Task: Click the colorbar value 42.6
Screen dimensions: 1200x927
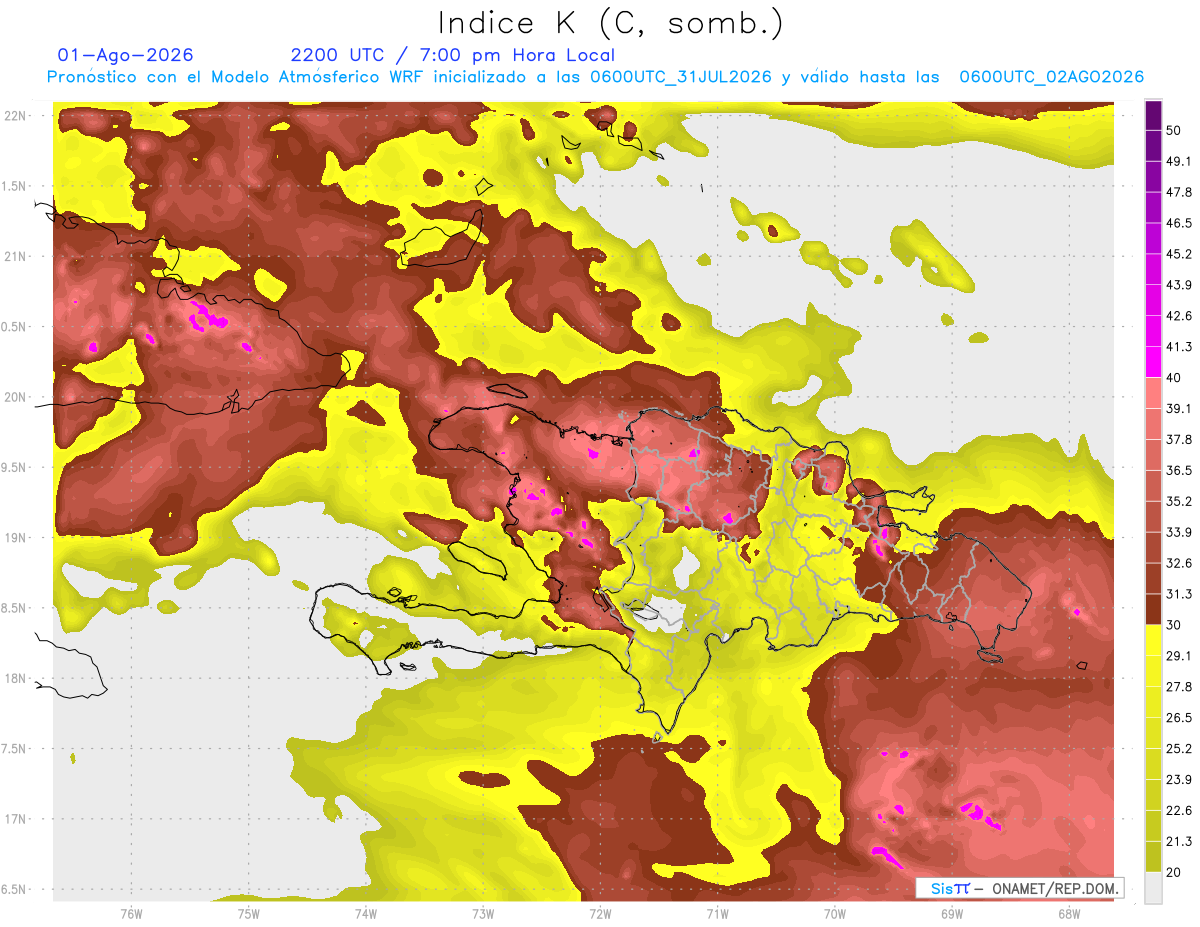Action: click(1179, 316)
